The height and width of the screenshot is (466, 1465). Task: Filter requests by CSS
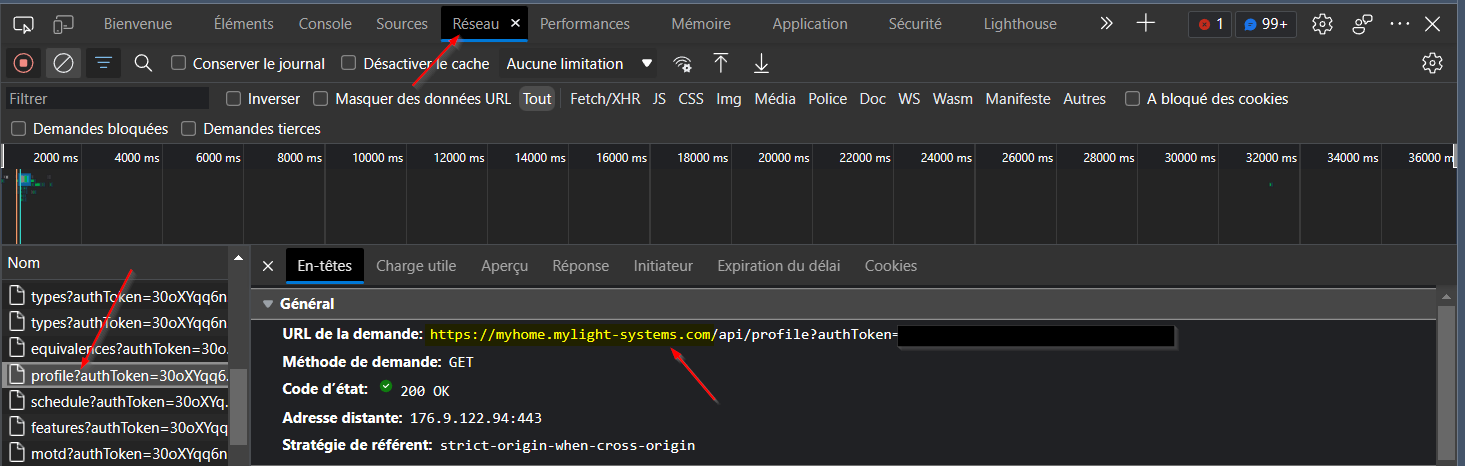[691, 98]
